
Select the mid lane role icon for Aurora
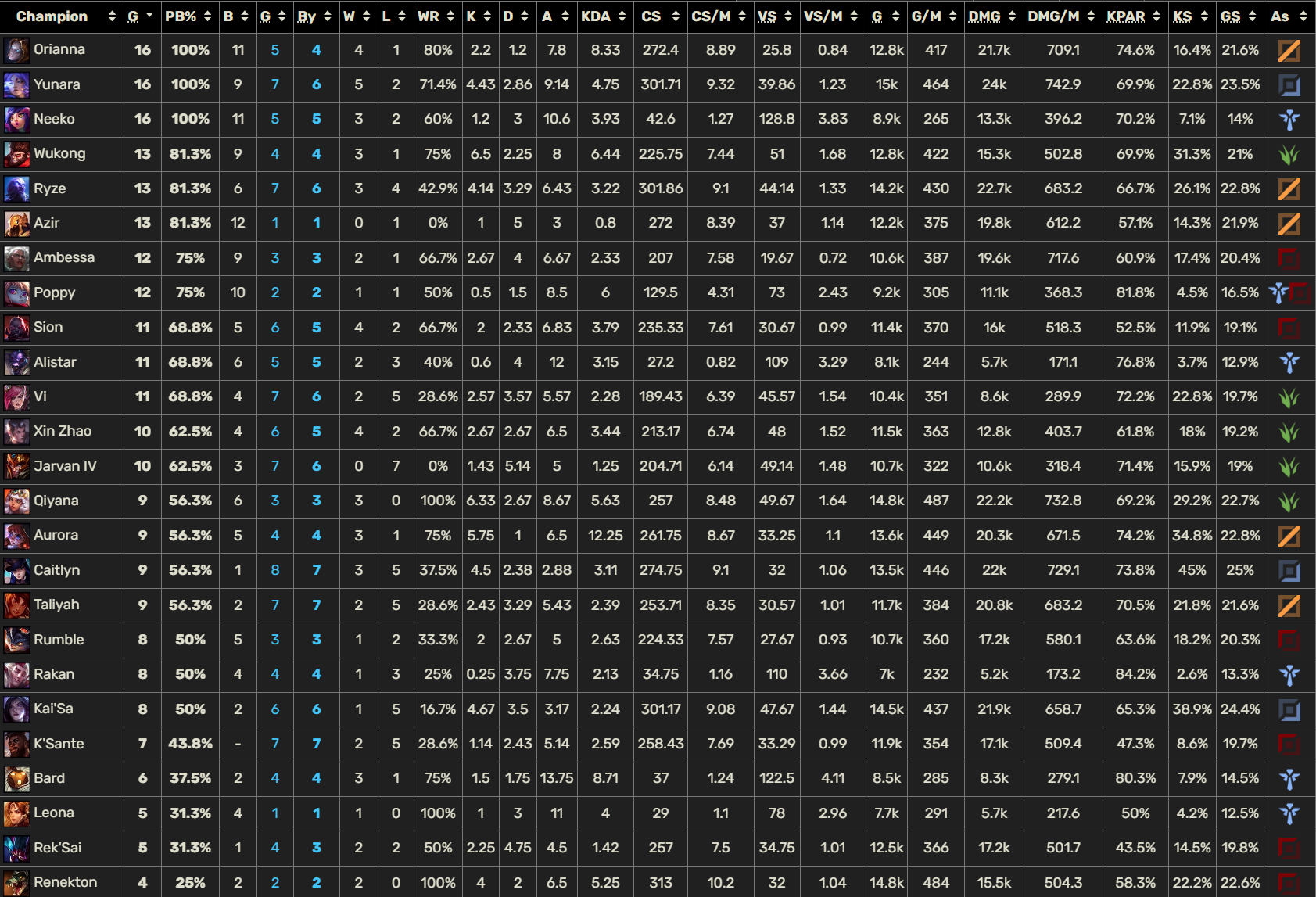[1289, 536]
